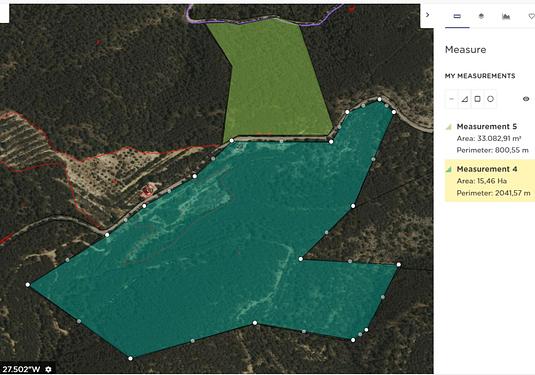This screenshot has height=375, width=535.
Task: Select the line measurement tool
Action: tap(451, 99)
